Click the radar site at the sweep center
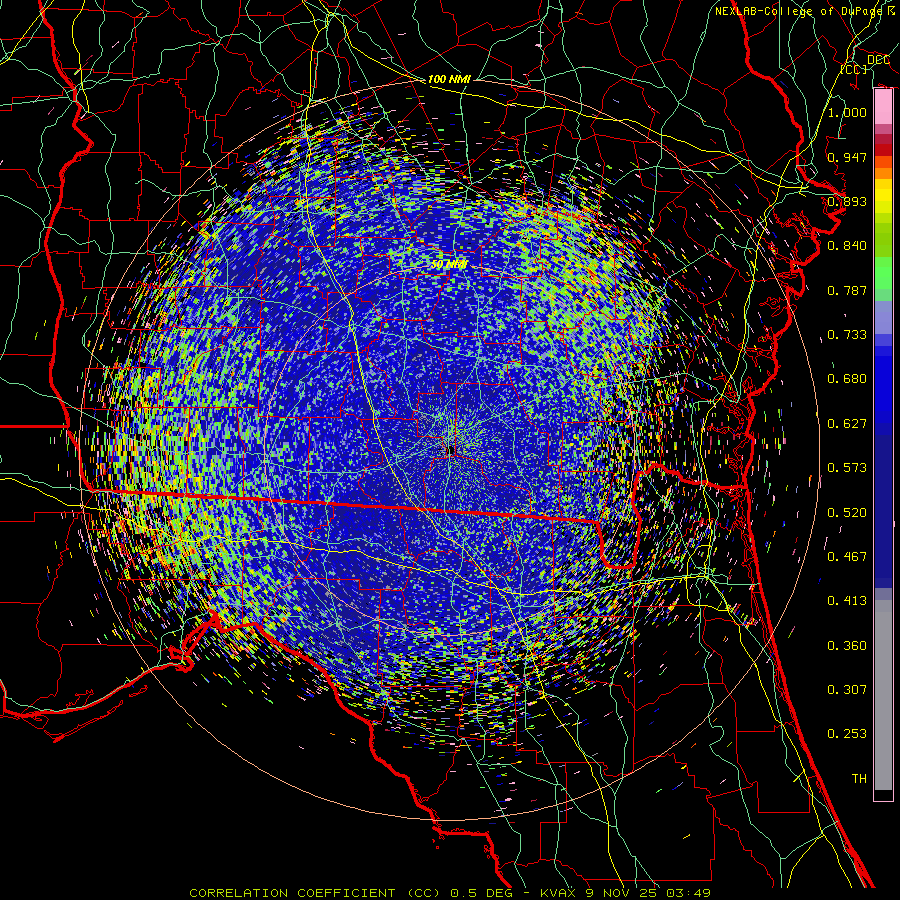The image size is (900, 900). point(452,449)
